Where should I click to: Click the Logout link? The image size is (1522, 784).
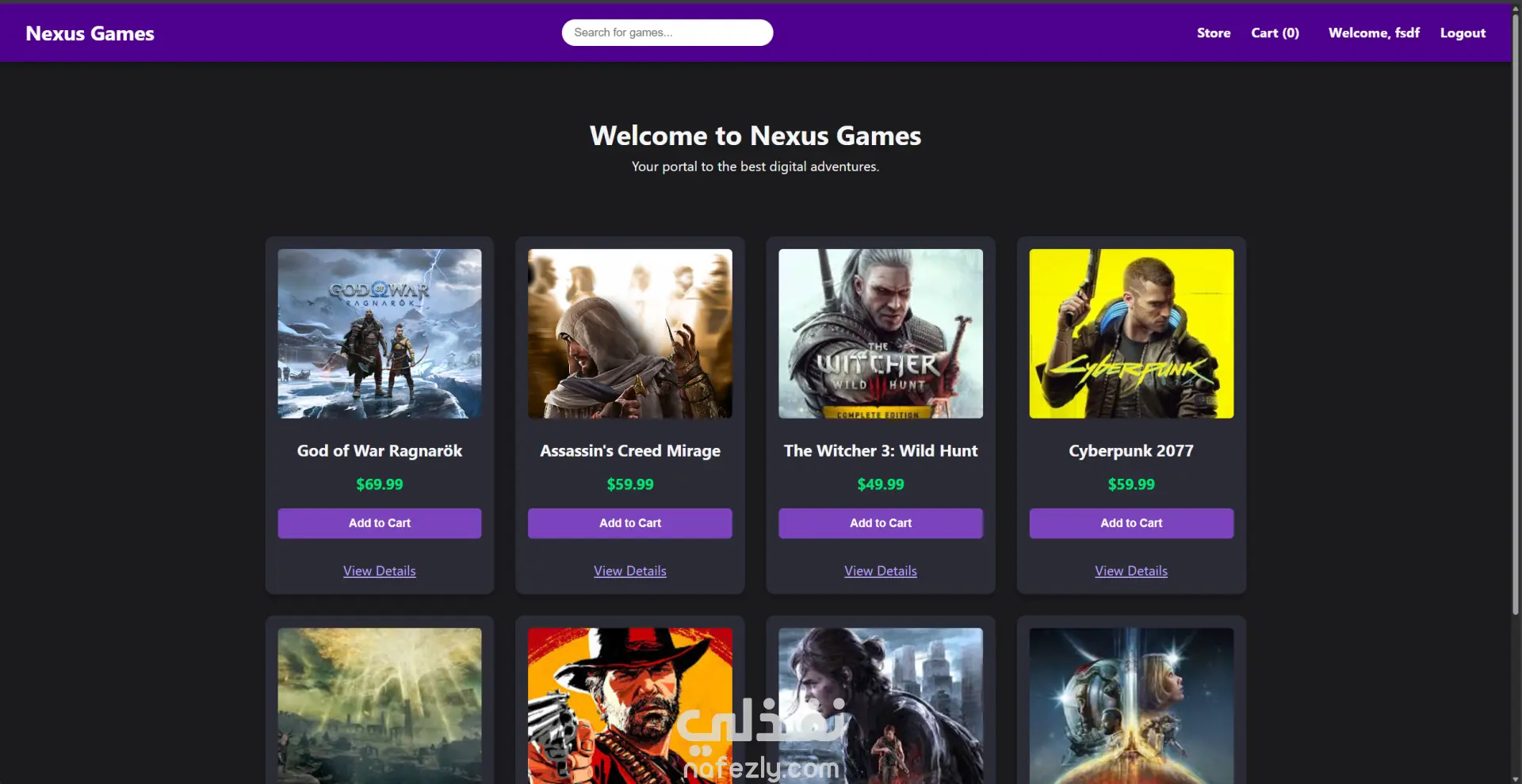coord(1463,33)
